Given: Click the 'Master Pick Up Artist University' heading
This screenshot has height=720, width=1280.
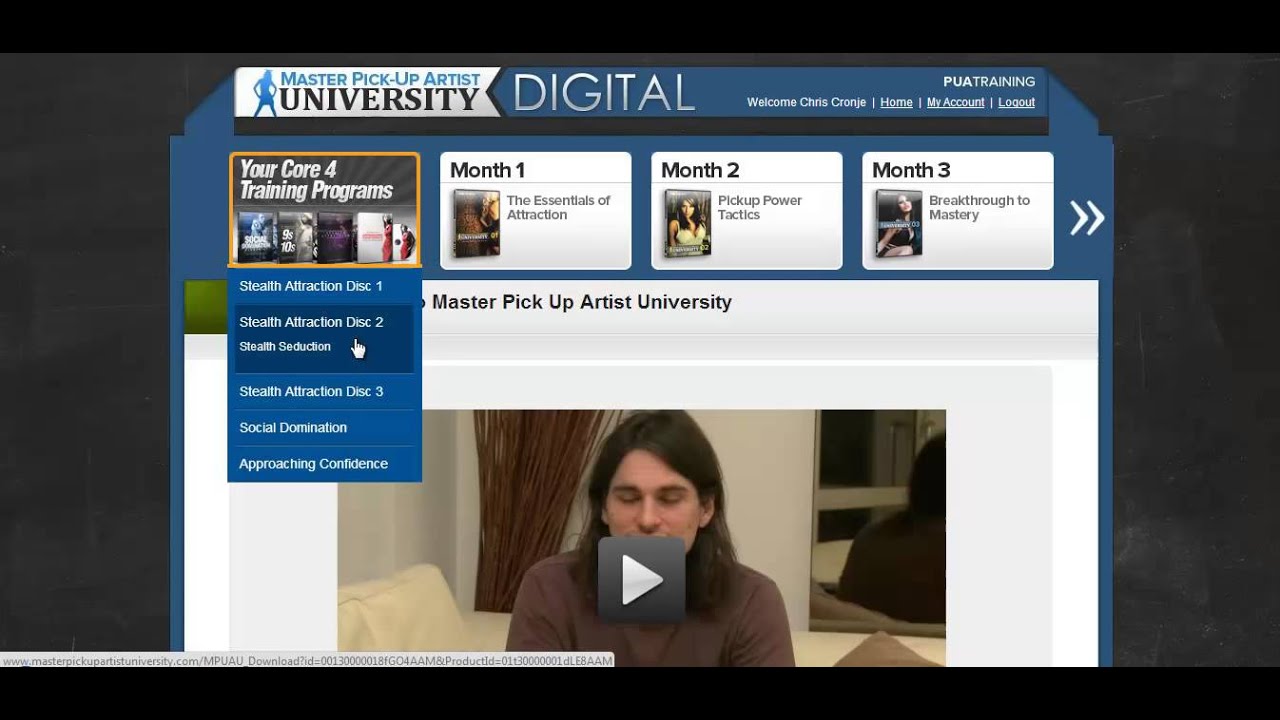Looking at the screenshot, I should point(582,302).
